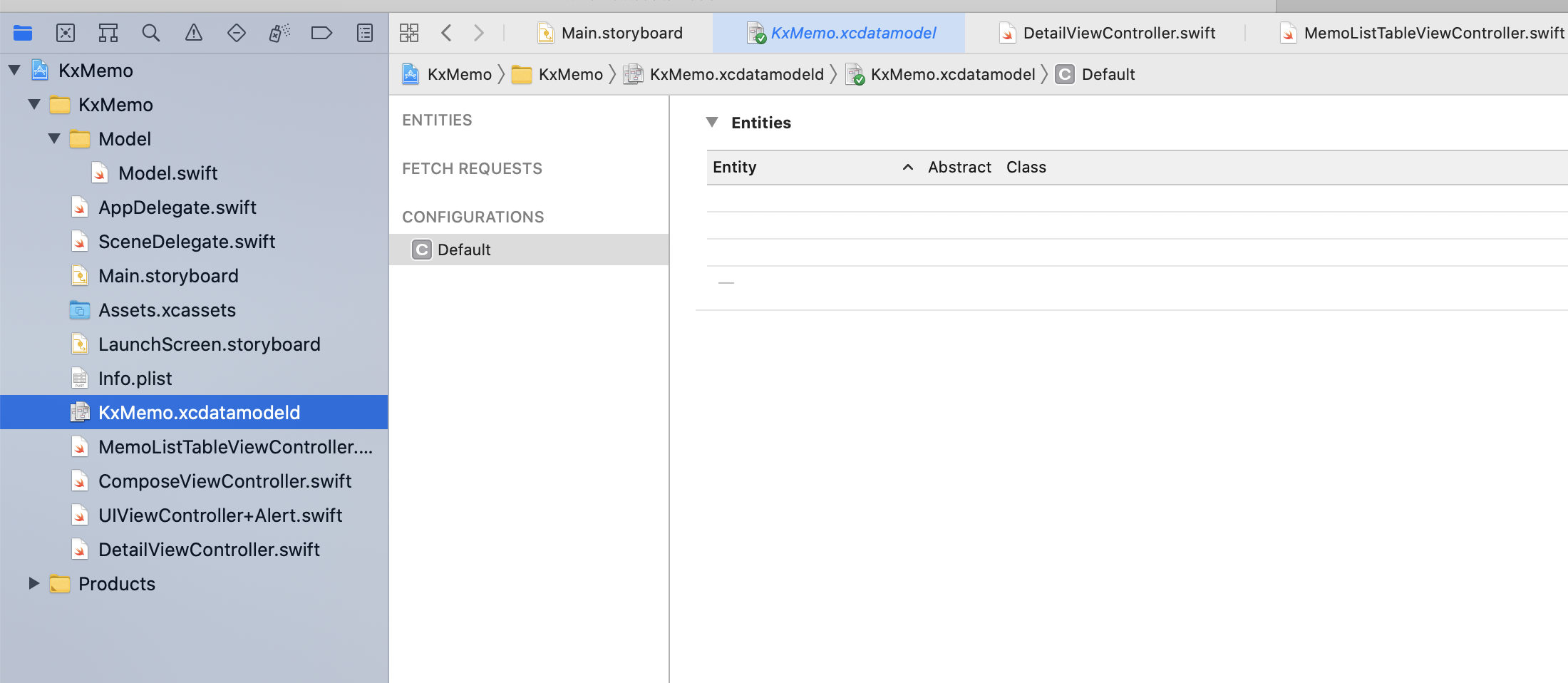Collapse the Model folder
The image size is (1568, 683).
click(54, 139)
